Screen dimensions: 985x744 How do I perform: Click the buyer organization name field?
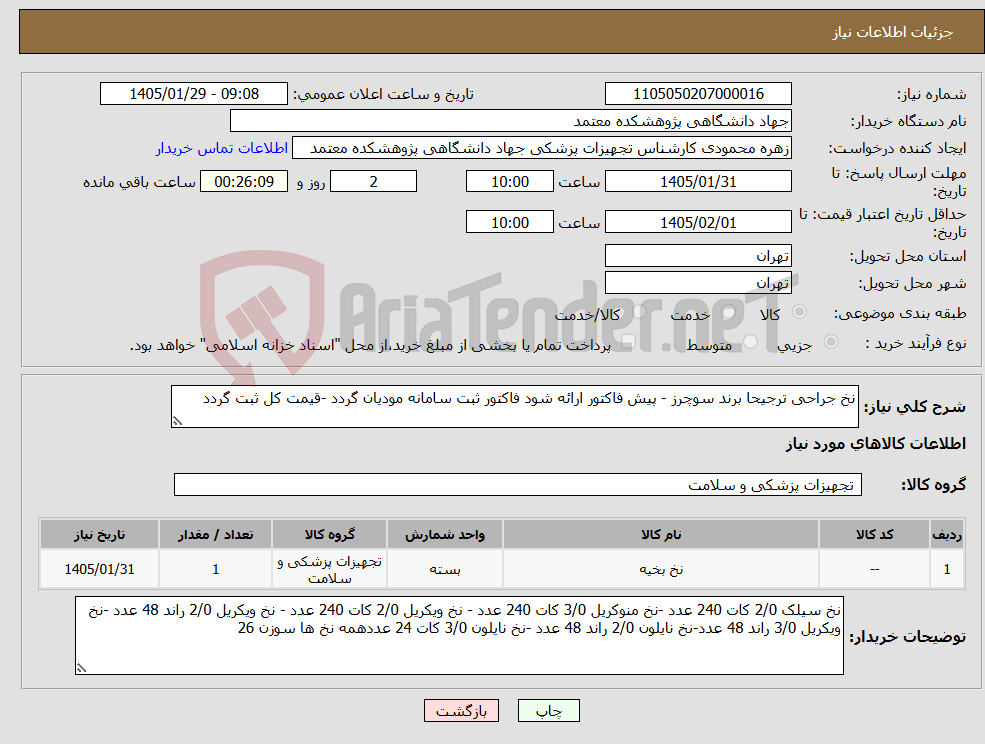click(x=511, y=121)
